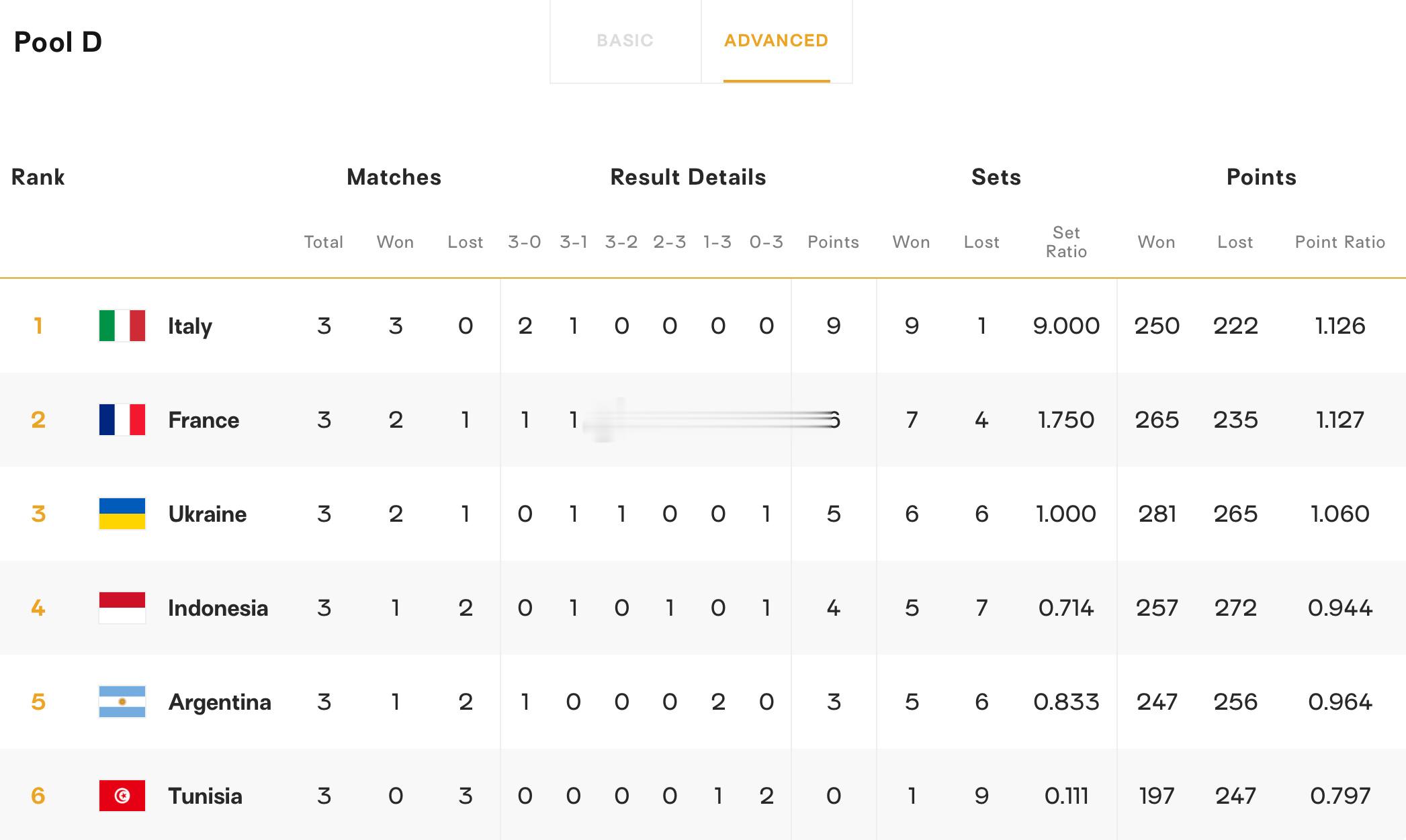Click the Indonesia flag icon
1406x840 pixels.
122,608
